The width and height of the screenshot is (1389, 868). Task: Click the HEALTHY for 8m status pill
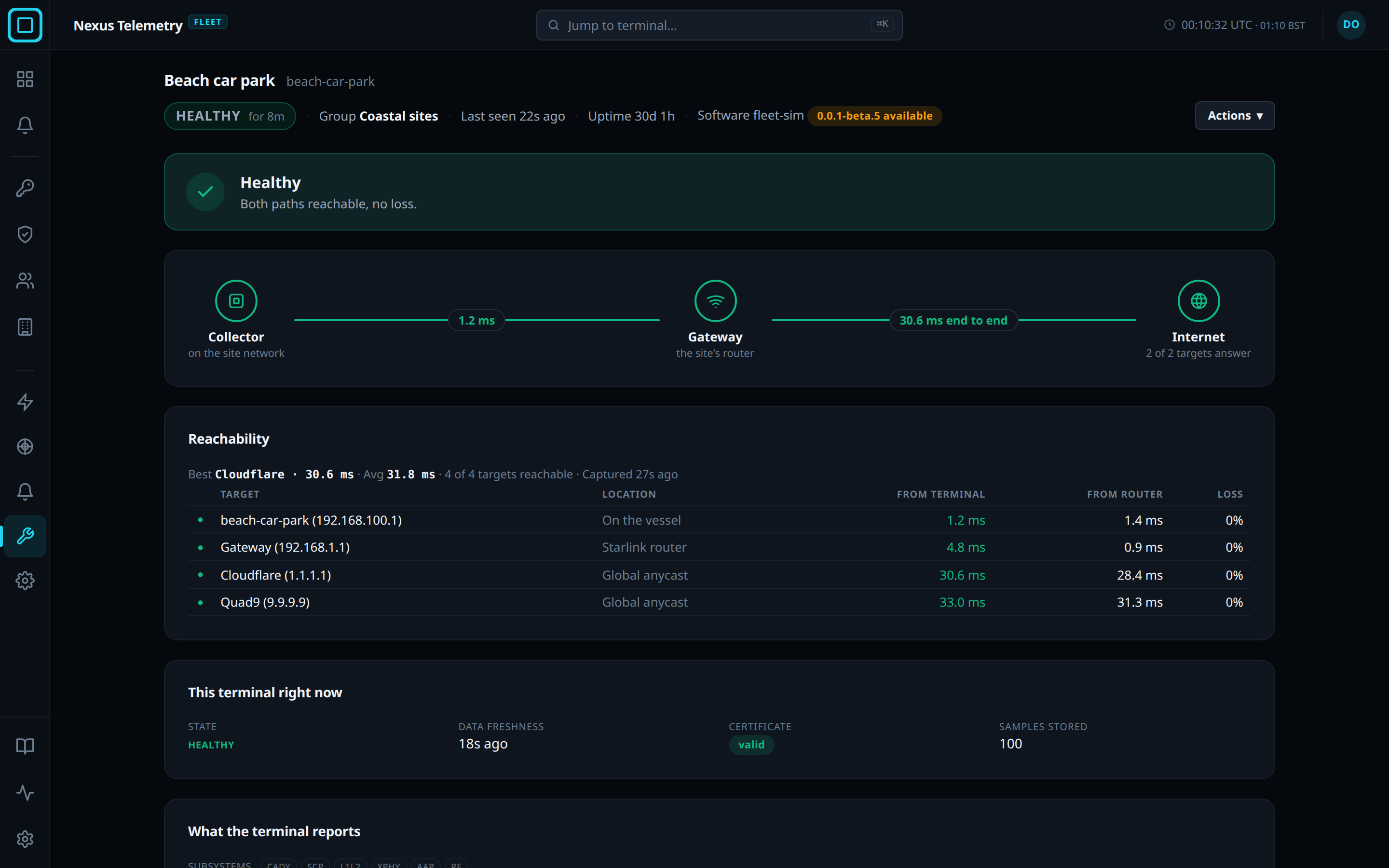230,116
